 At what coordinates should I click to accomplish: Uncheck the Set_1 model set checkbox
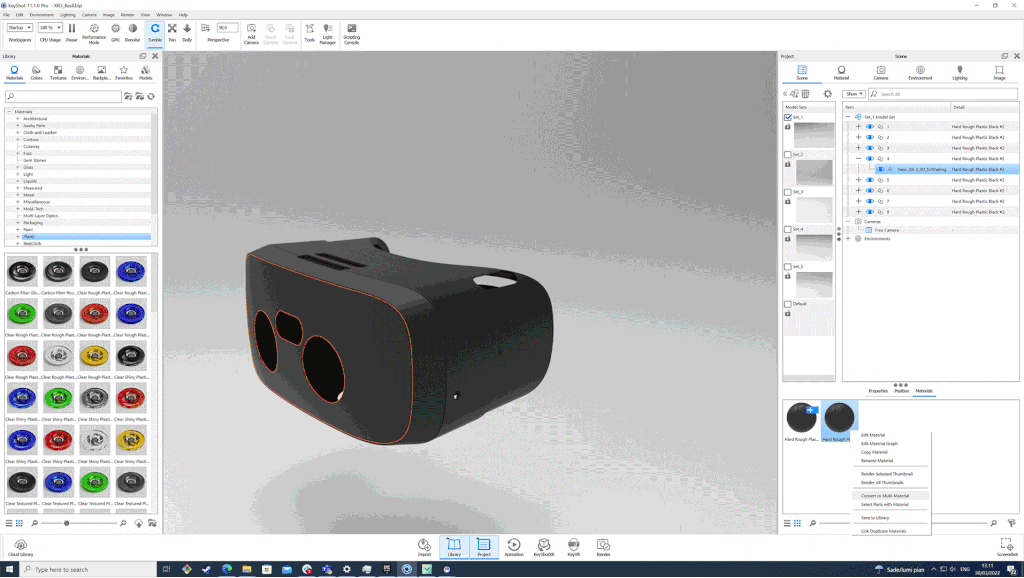coord(788,117)
